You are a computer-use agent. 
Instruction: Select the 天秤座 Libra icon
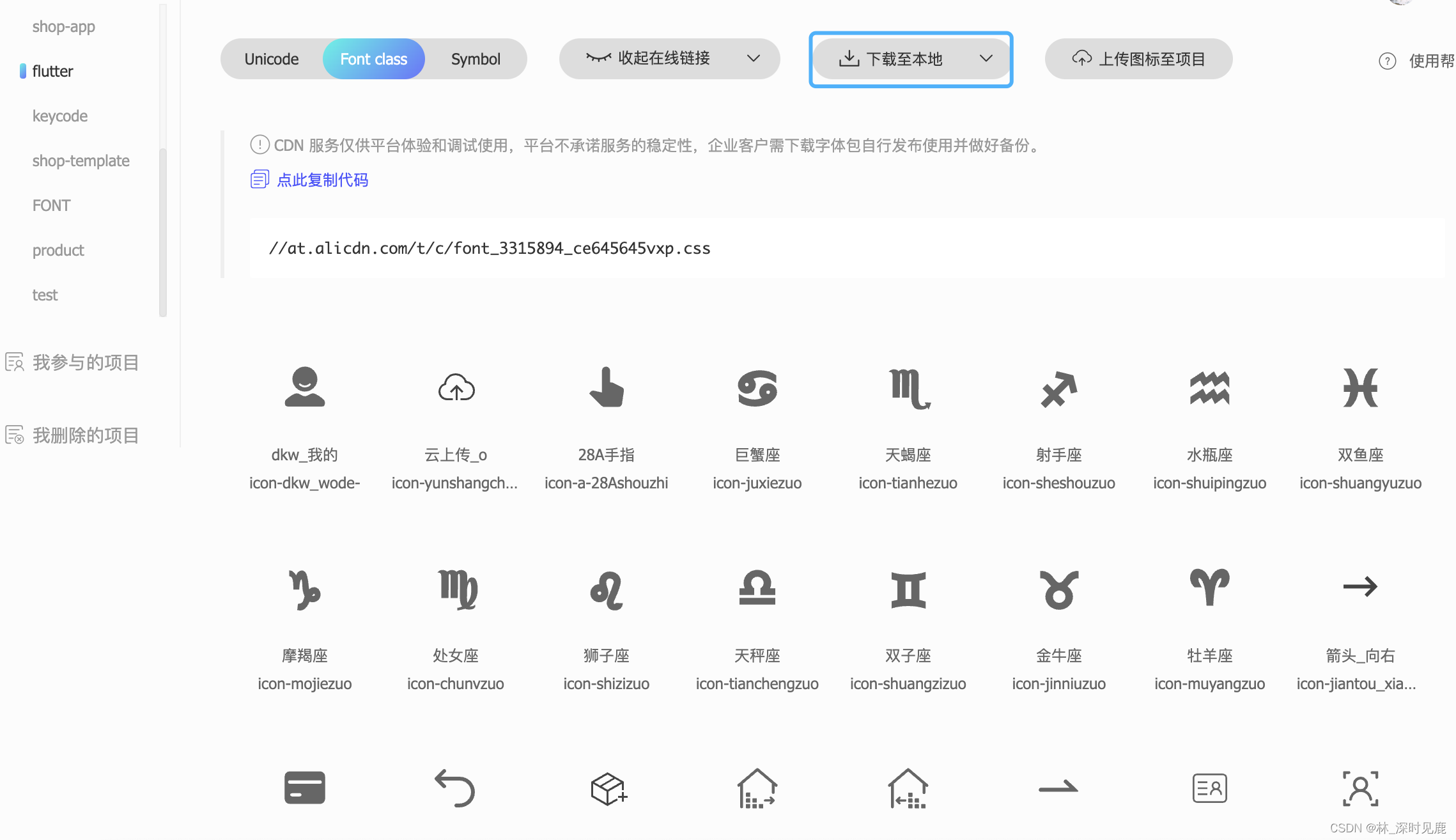pos(757,587)
